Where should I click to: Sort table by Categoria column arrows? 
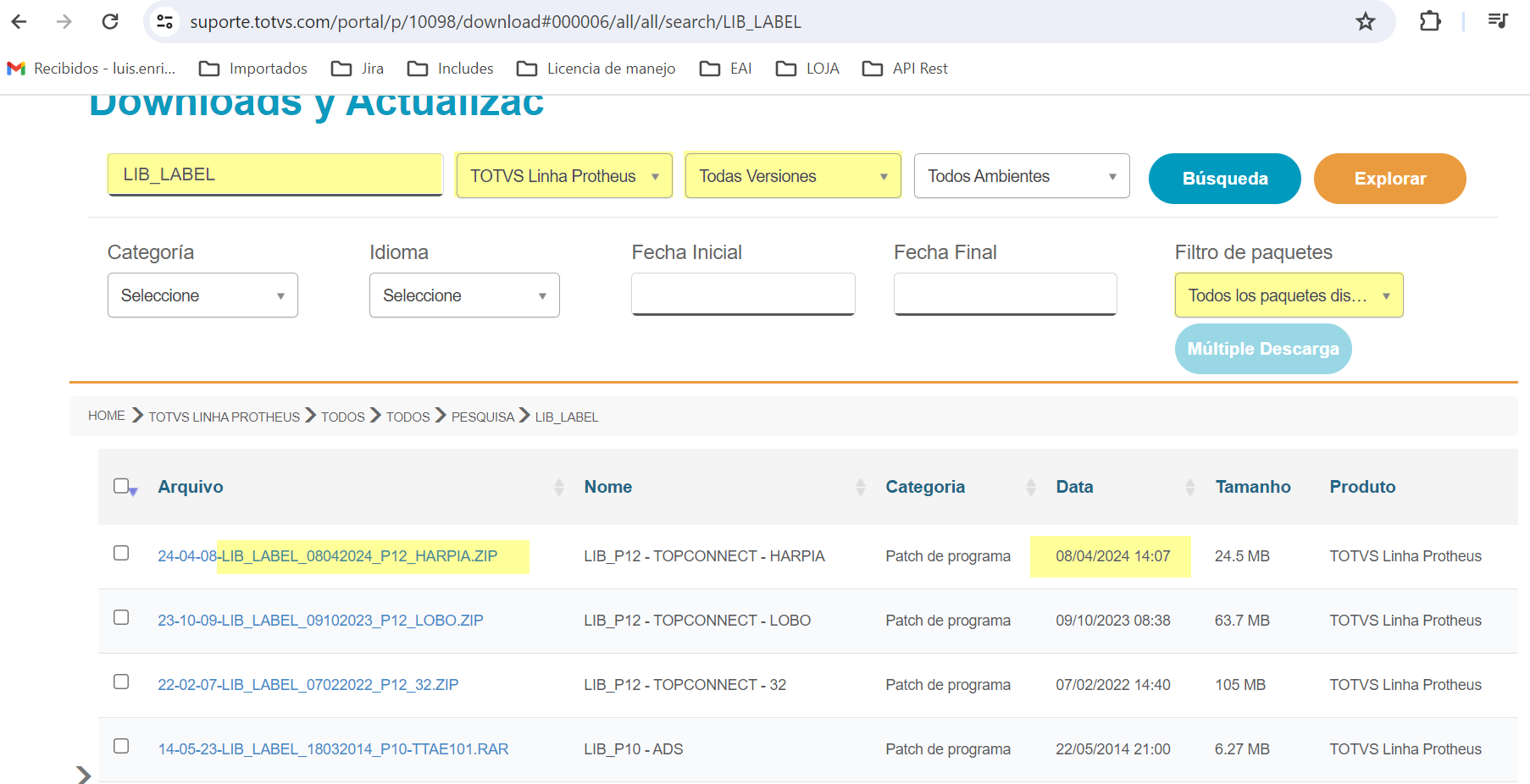(1031, 487)
